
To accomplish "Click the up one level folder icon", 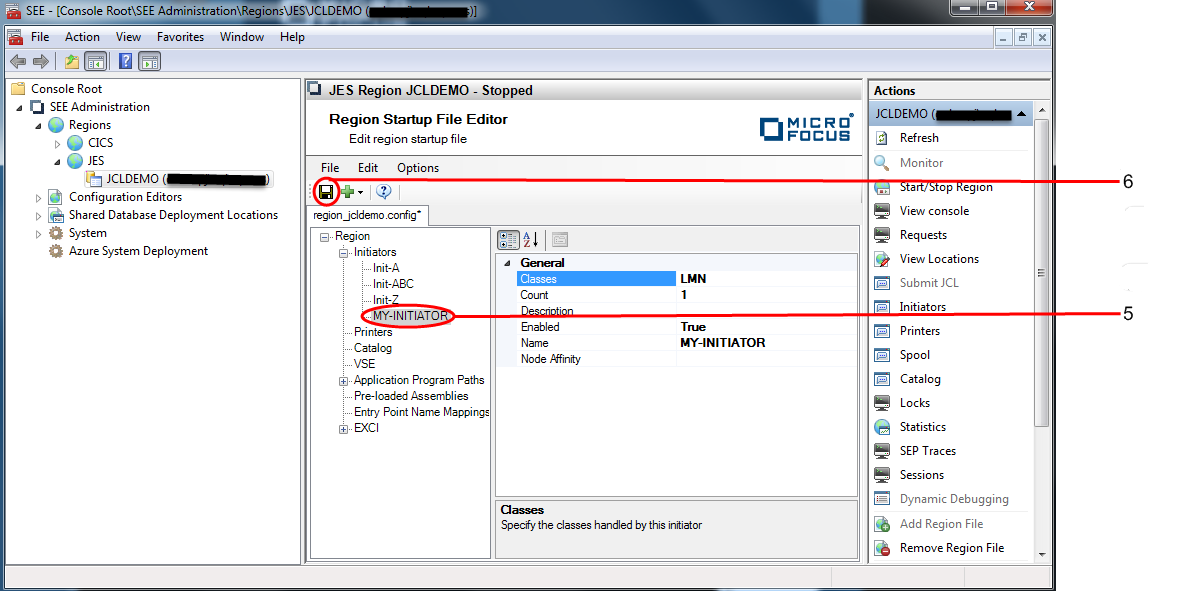I will [x=71, y=62].
